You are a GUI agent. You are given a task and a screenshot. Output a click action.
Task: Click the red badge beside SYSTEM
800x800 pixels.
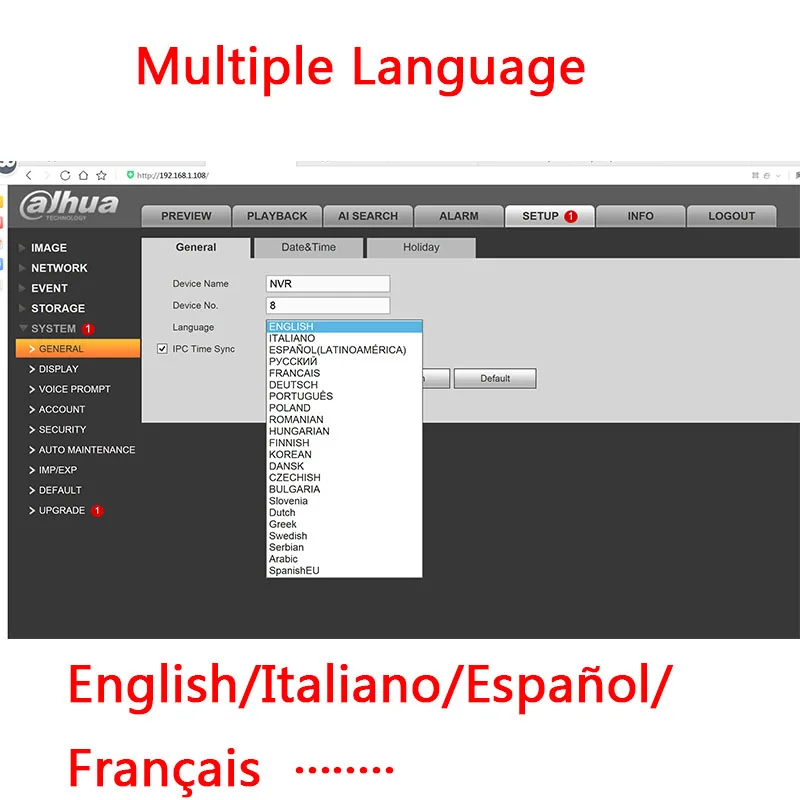pos(88,329)
